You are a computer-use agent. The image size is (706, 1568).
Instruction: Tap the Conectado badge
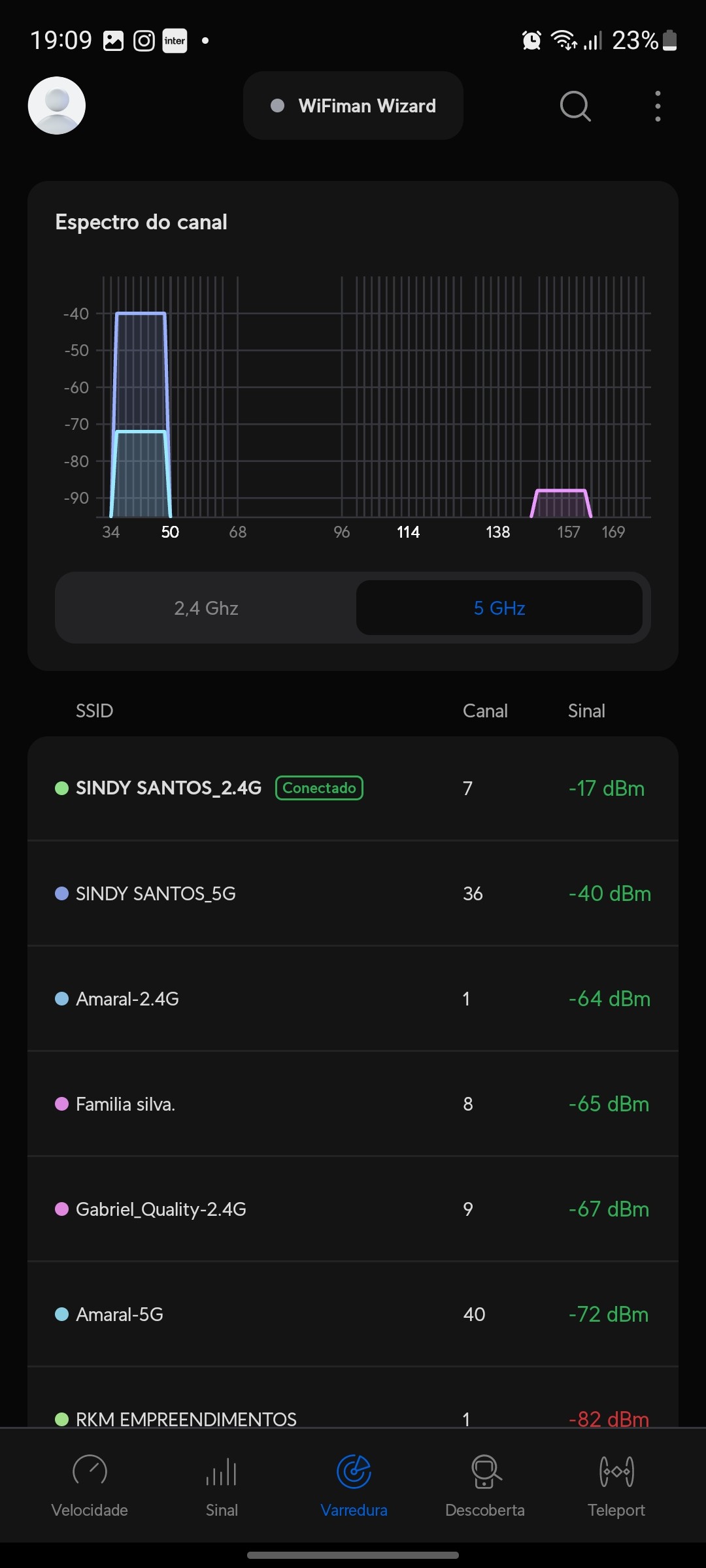pos(319,788)
